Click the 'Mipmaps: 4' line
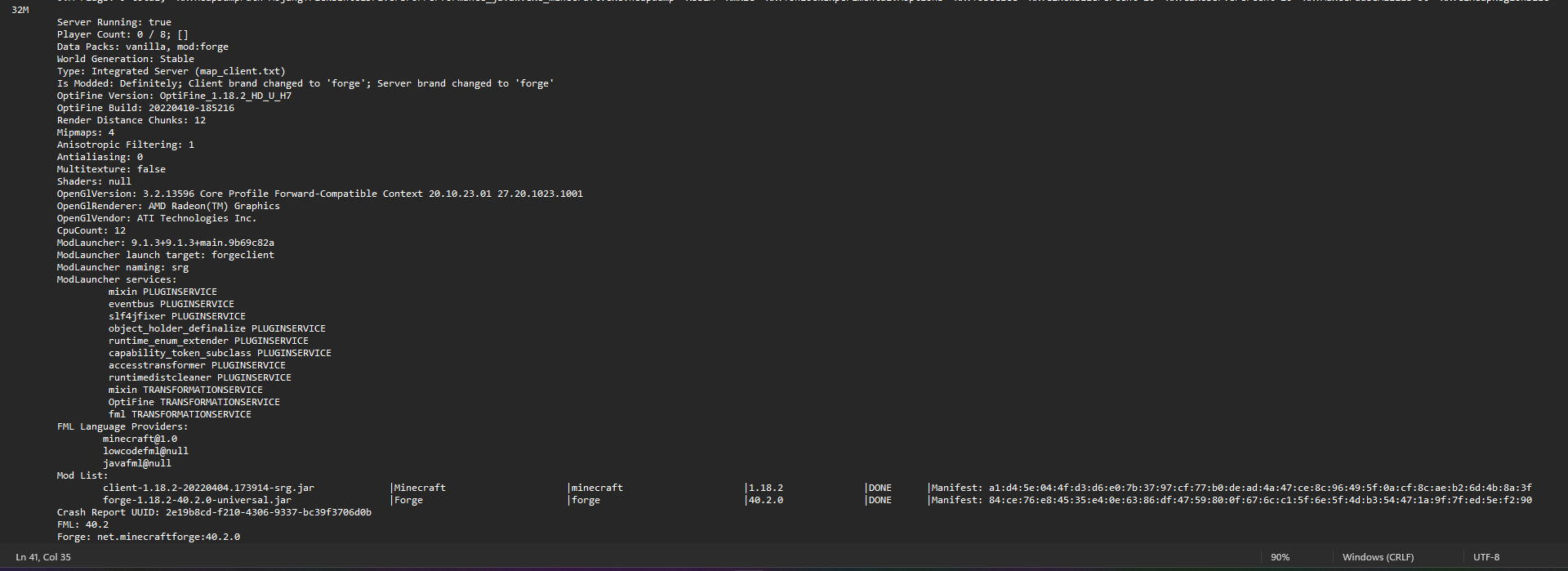 [86, 132]
